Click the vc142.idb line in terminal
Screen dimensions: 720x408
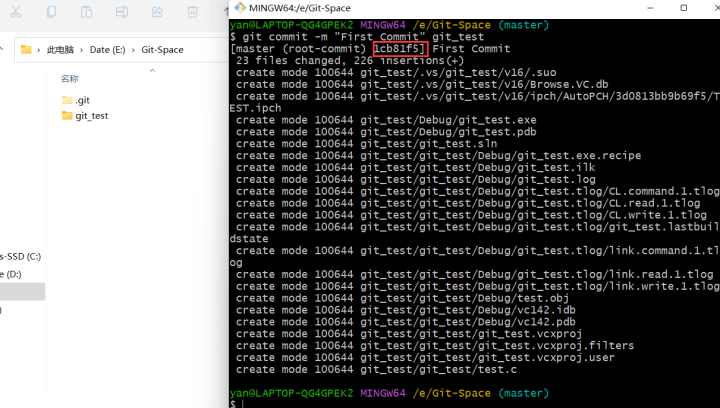pyautogui.click(x=406, y=311)
